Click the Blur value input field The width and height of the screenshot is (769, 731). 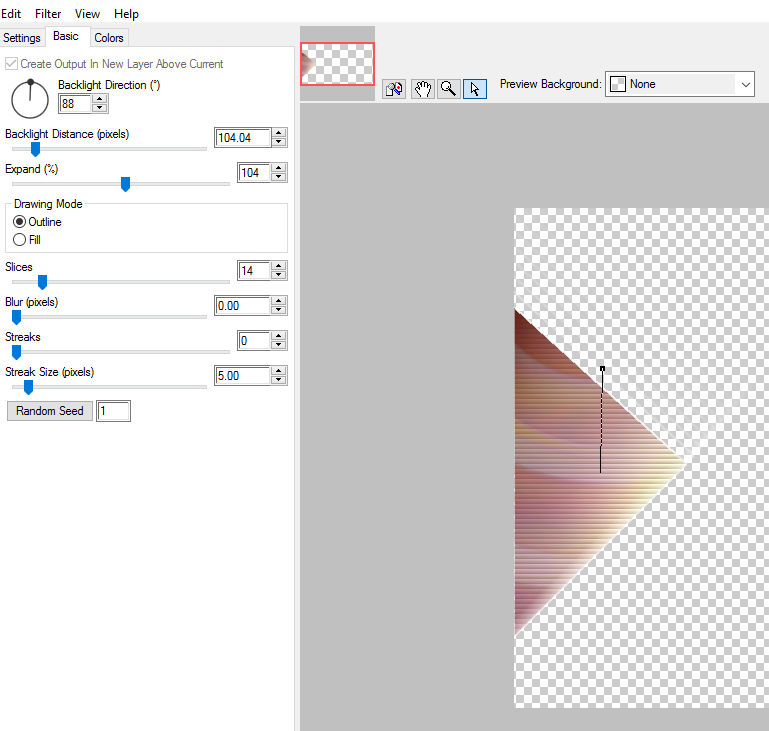[243, 306]
